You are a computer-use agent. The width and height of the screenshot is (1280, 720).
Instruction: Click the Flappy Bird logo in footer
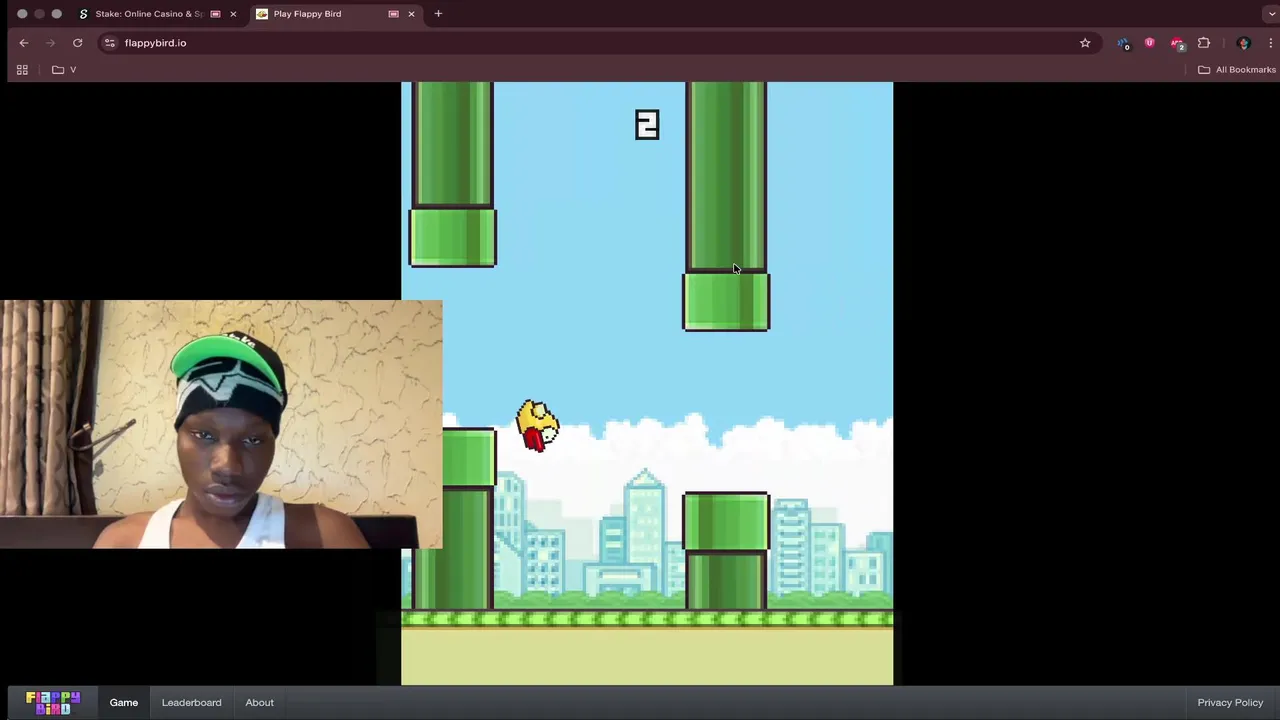[53, 702]
